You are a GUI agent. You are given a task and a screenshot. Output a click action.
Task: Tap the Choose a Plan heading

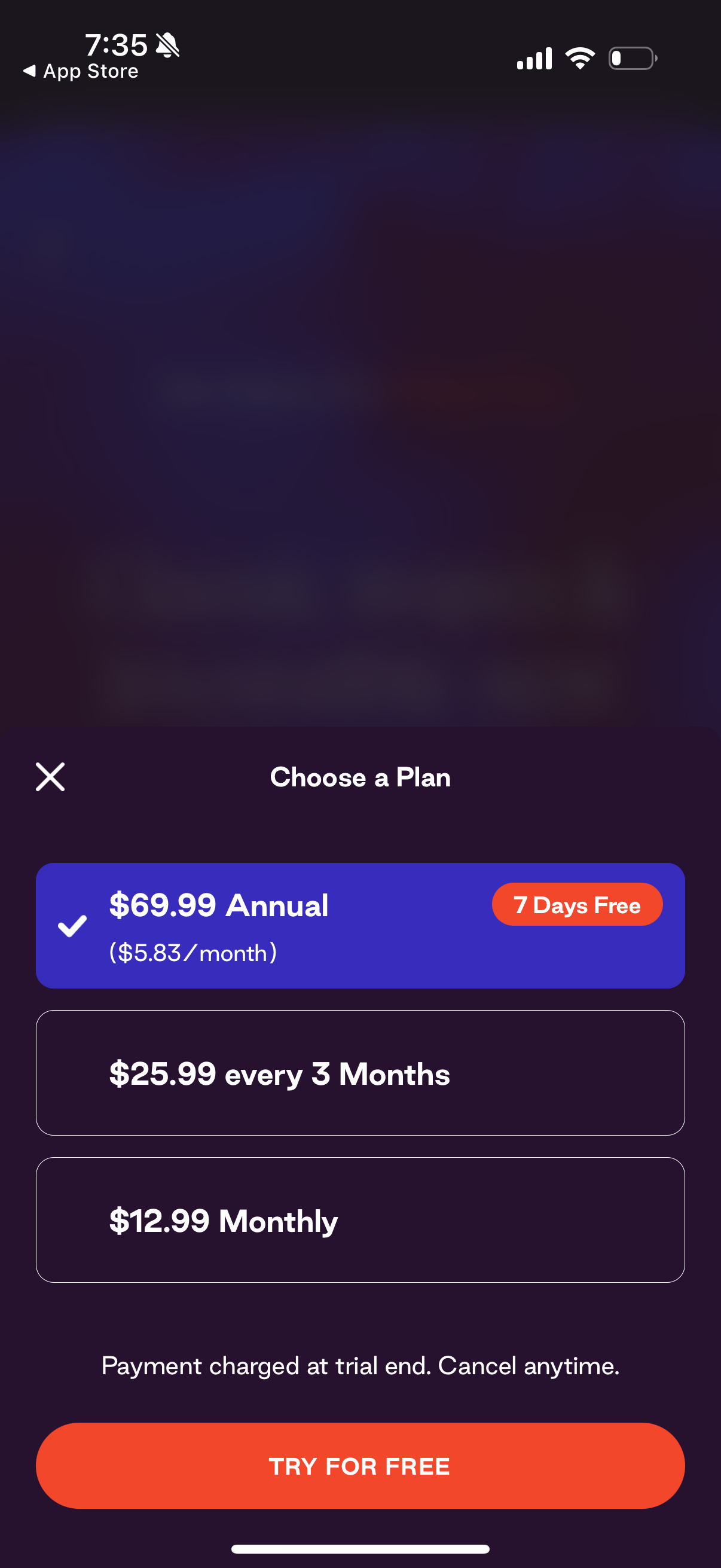[x=360, y=777]
